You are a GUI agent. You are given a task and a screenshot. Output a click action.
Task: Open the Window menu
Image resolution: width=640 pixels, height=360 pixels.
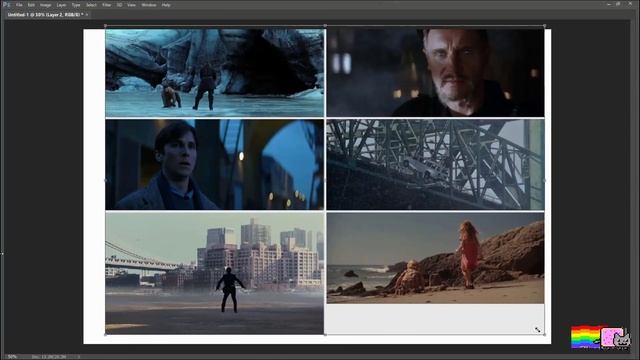coord(149,5)
